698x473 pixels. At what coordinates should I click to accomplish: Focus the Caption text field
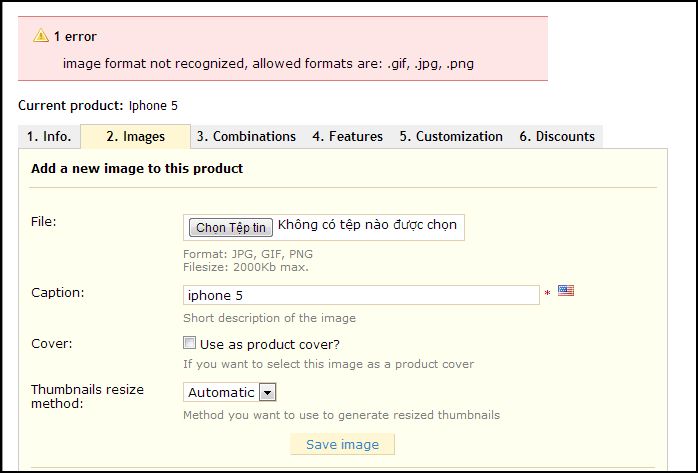coord(361,295)
